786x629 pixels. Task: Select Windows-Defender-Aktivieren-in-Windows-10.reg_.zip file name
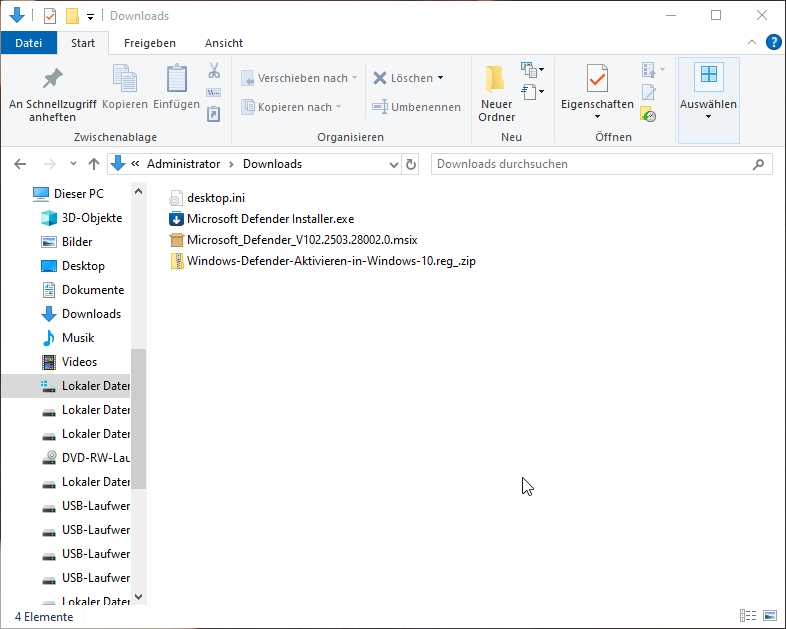(331, 261)
